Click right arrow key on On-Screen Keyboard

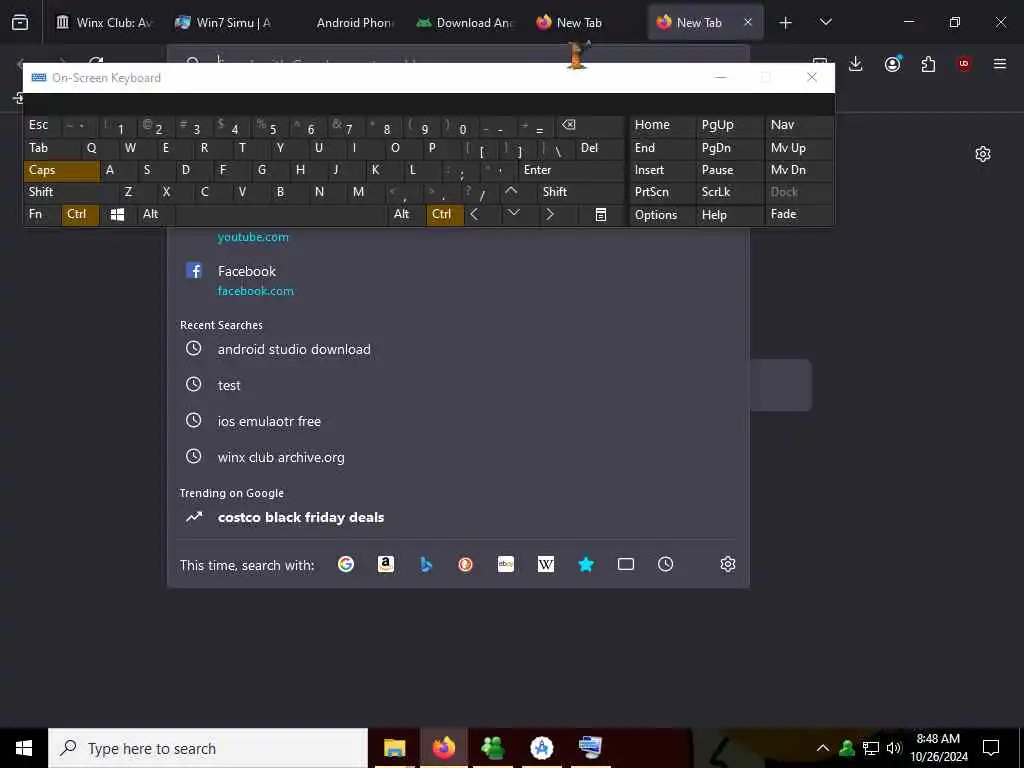[550, 215]
